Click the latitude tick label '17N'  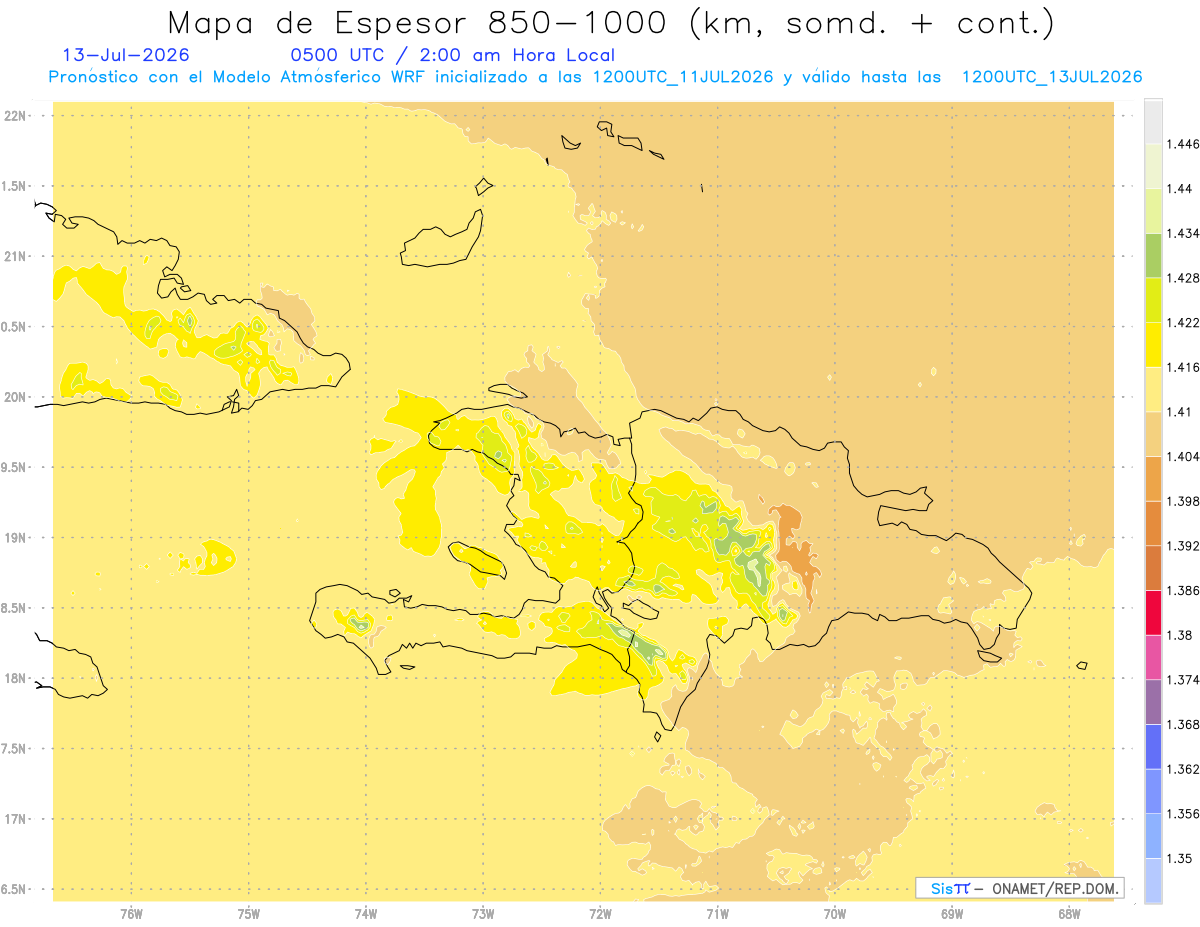(15, 819)
